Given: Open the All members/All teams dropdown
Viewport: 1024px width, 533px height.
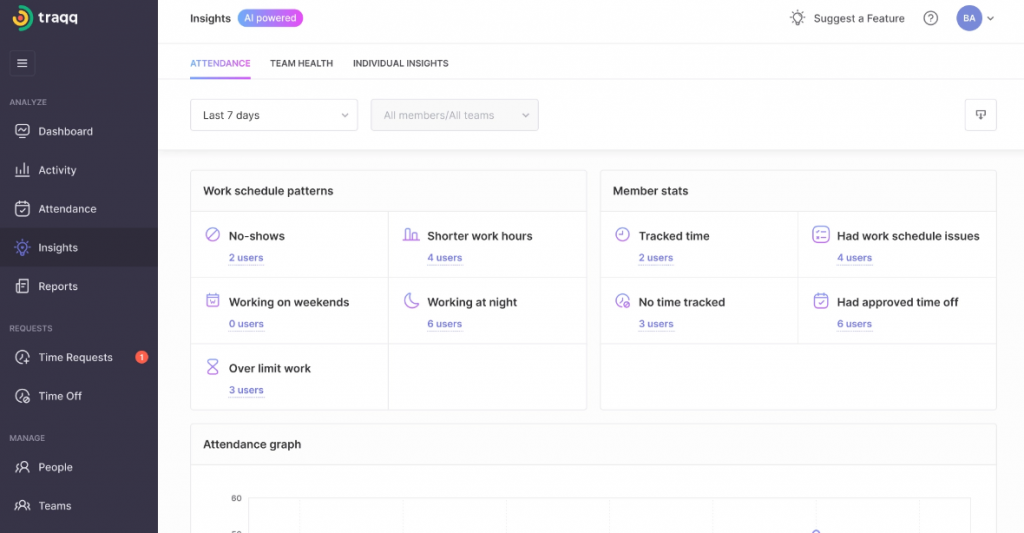Looking at the screenshot, I should click(454, 115).
